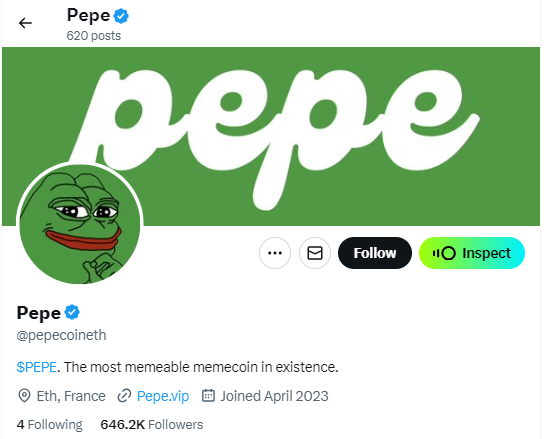
Task: Click the Joined April 2023 text
Action: click(274, 396)
